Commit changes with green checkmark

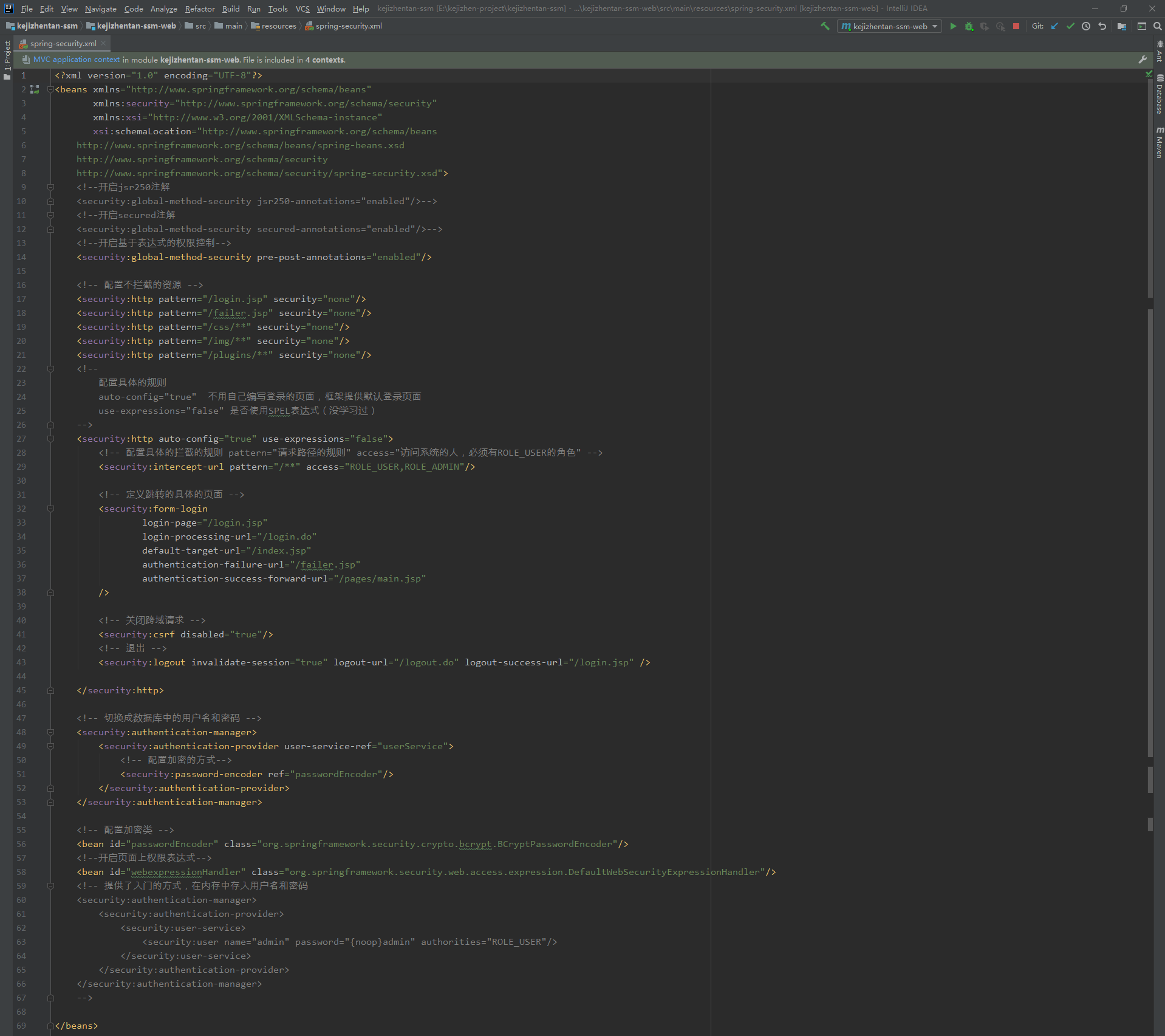point(1070,26)
